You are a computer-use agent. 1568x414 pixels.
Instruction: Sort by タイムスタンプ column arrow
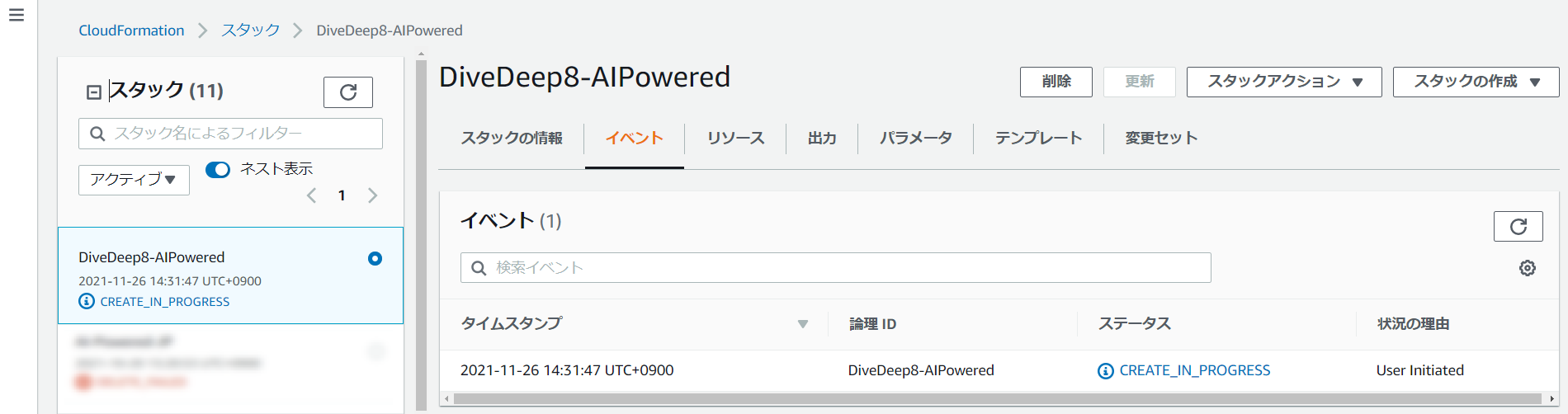[x=803, y=324]
